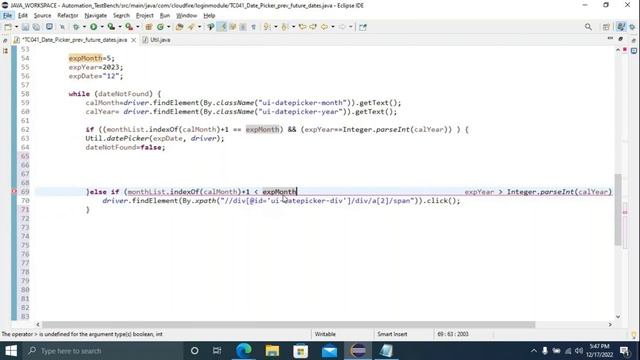Click the Windows Start button
The image size is (640, 360).
point(11,351)
